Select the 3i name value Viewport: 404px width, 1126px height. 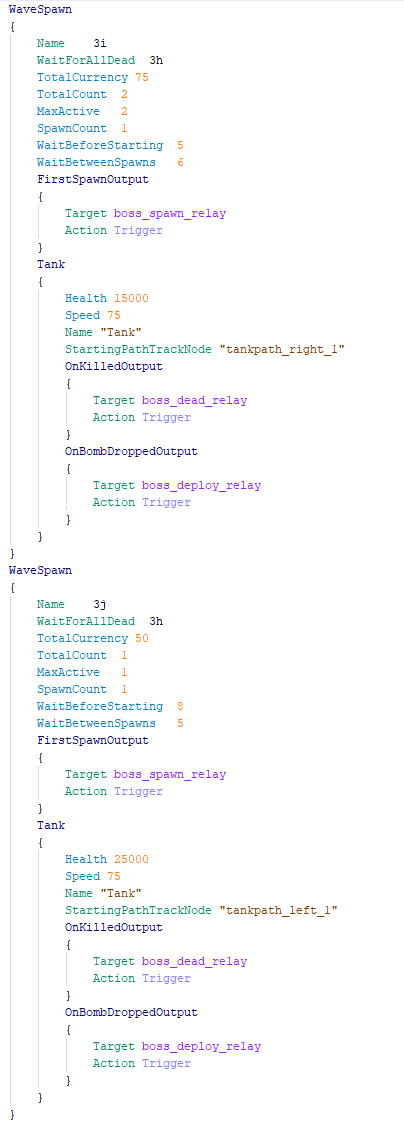[x=100, y=43]
